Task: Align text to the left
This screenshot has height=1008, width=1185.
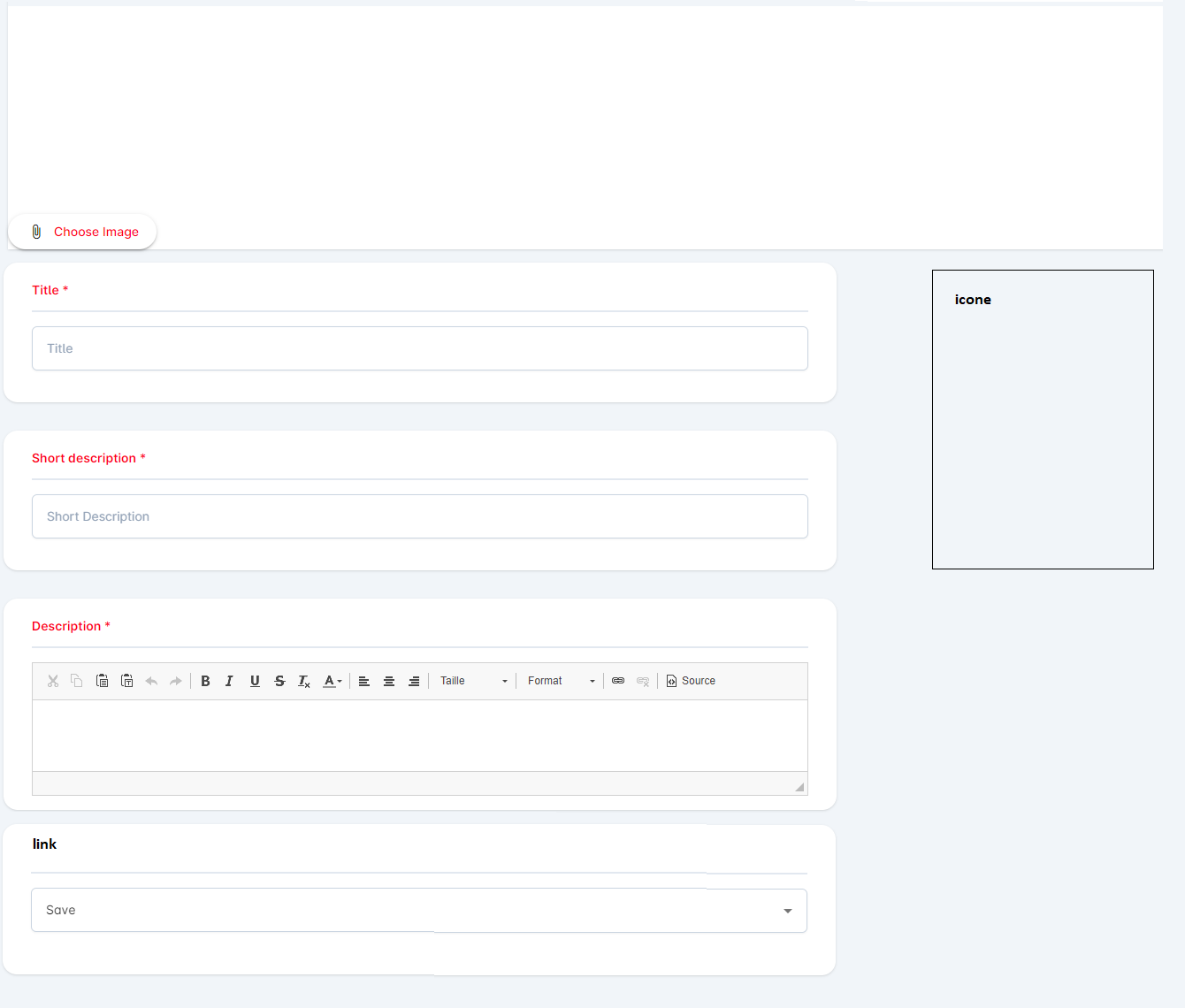Action: click(x=363, y=681)
